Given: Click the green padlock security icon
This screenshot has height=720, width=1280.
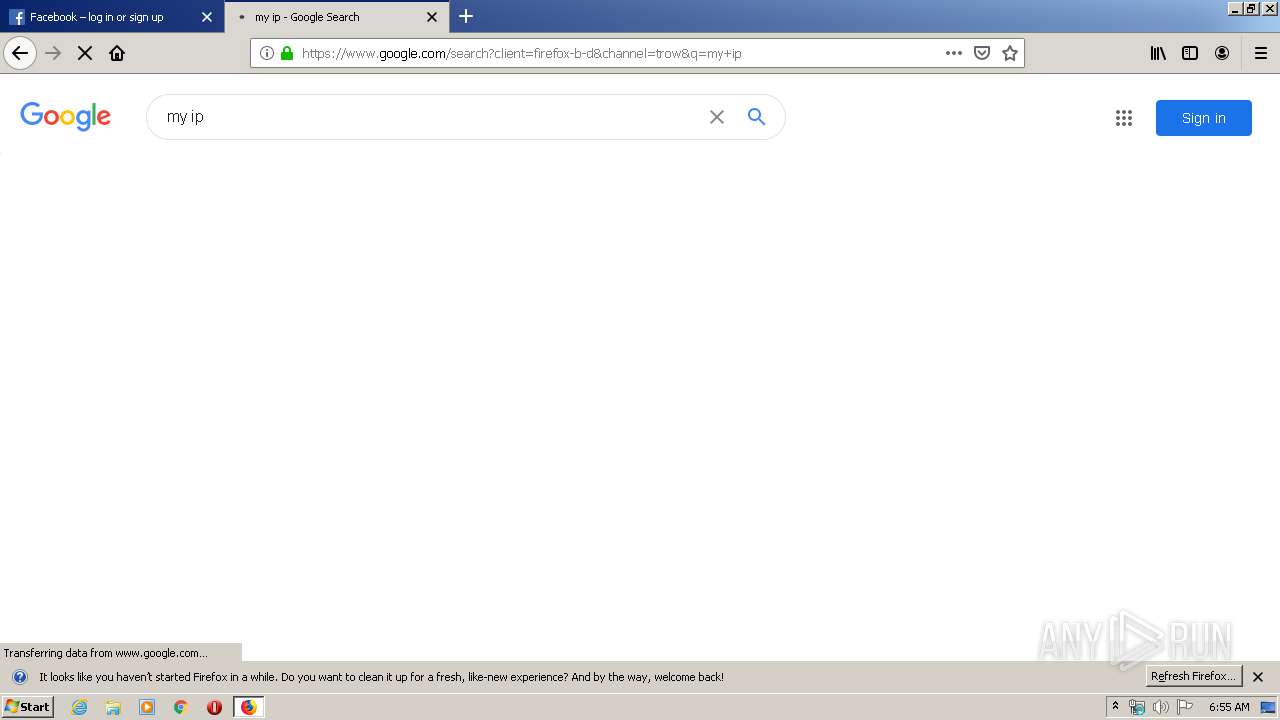Looking at the screenshot, I should [x=287, y=53].
